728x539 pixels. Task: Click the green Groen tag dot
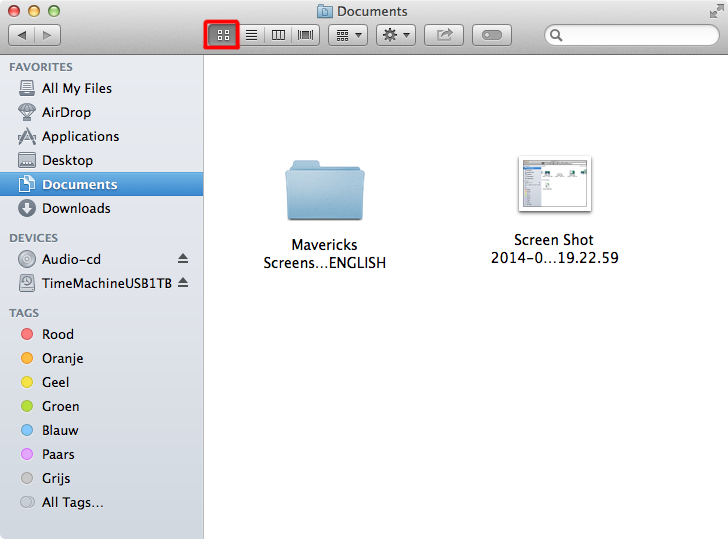coord(27,406)
